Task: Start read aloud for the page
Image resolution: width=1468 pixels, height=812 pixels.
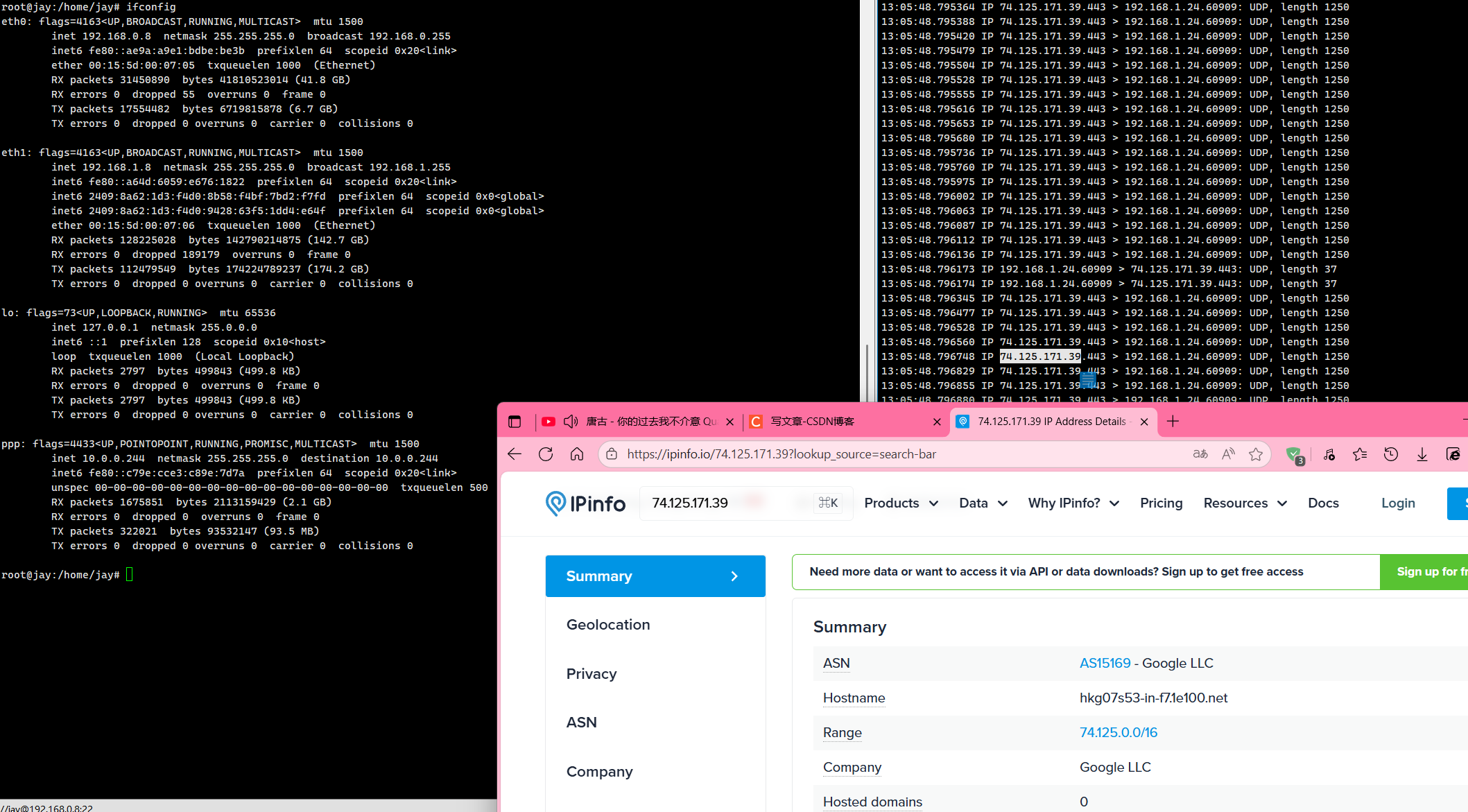Action: [x=1227, y=453]
